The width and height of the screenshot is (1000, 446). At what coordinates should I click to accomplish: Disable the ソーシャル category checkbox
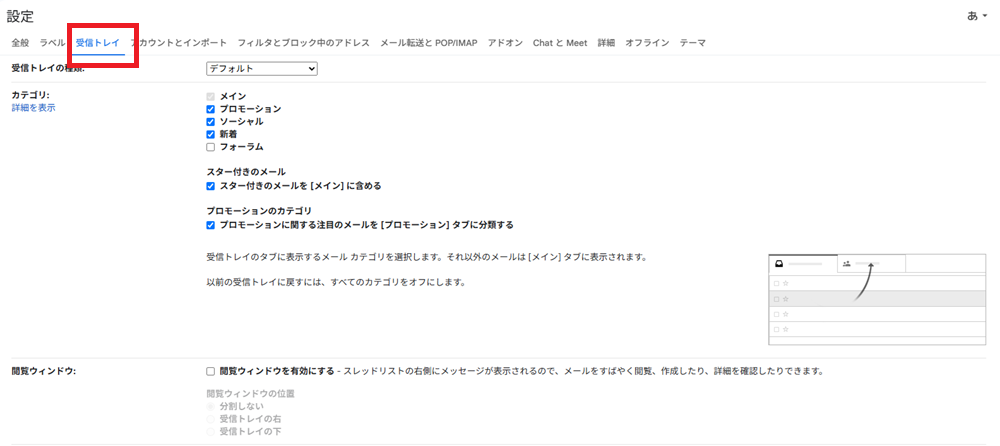211,122
